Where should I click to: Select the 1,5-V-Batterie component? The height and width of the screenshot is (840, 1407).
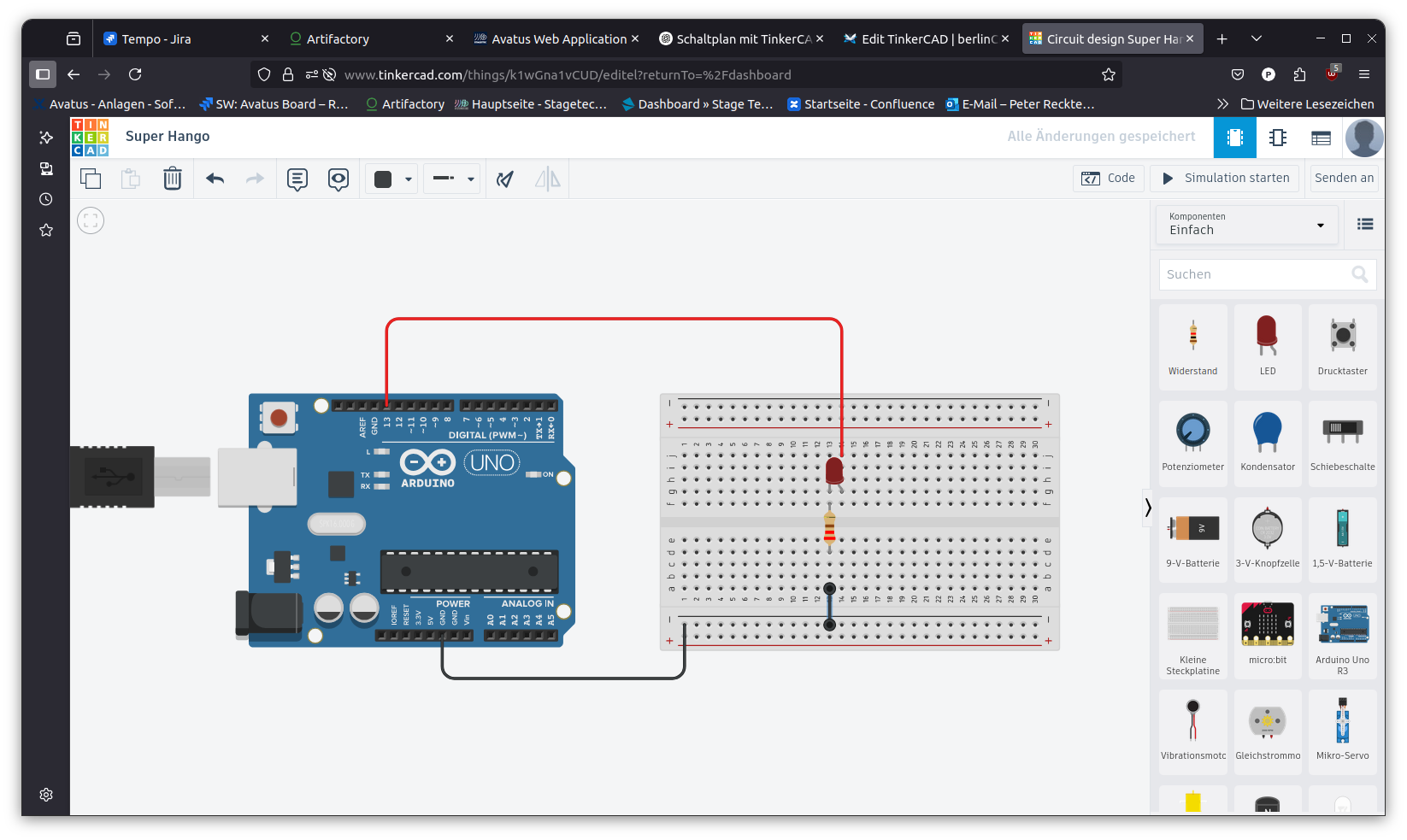point(1343,540)
